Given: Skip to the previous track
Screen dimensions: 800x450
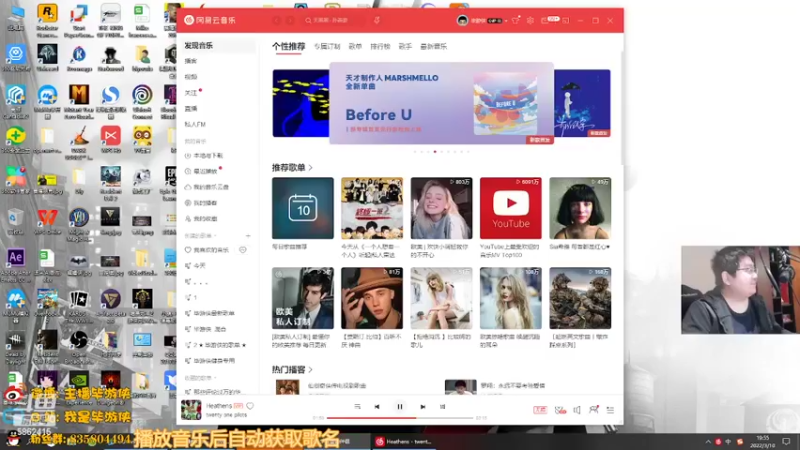Looking at the screenshot, I should coord(377,407).
